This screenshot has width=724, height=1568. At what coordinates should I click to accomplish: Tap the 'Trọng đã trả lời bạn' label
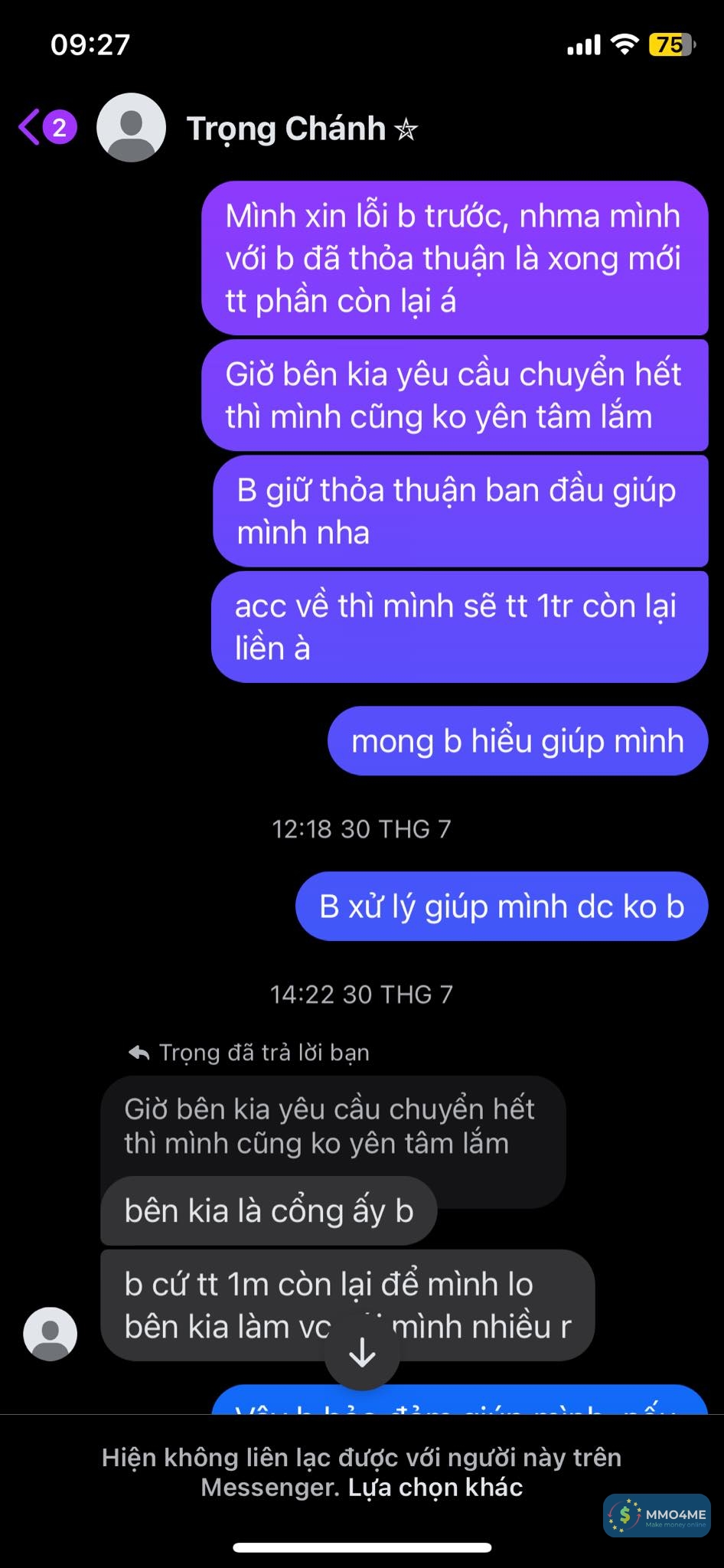pos(264,1053)
